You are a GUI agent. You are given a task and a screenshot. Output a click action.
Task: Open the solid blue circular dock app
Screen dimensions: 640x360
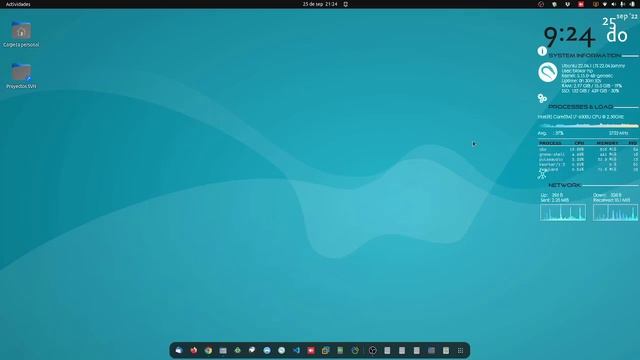(x=267, y=350)
